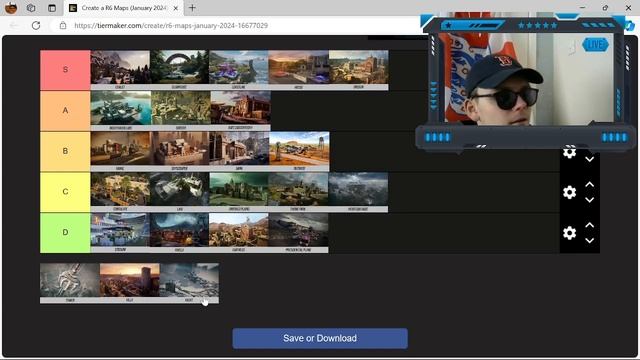Open the browser profile avatar icon
The image size is (640, 360).
[11, 8]
